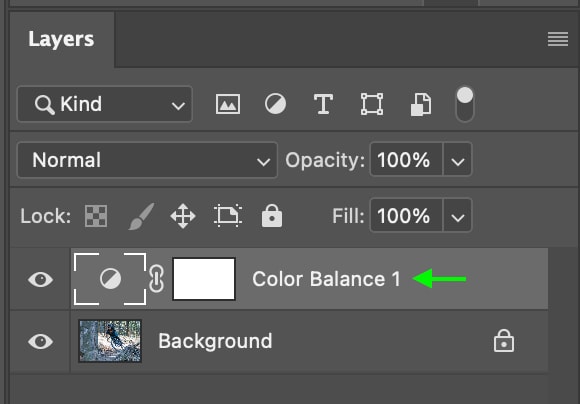Lock all padlock icon
This screenshot has width=580, height=404.
(x=272, y=216)
